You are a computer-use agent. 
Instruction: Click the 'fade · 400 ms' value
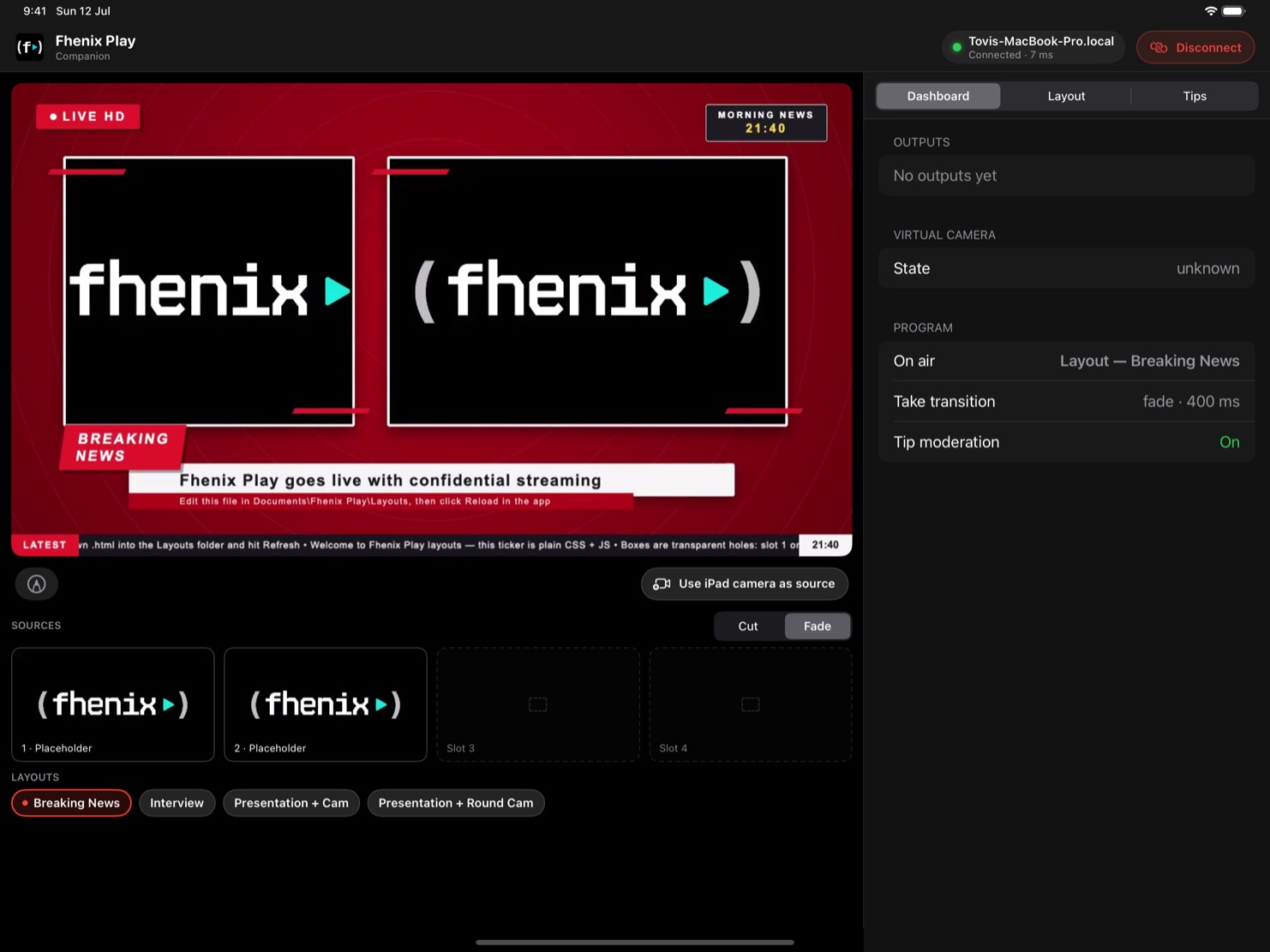coord(1191,401)
